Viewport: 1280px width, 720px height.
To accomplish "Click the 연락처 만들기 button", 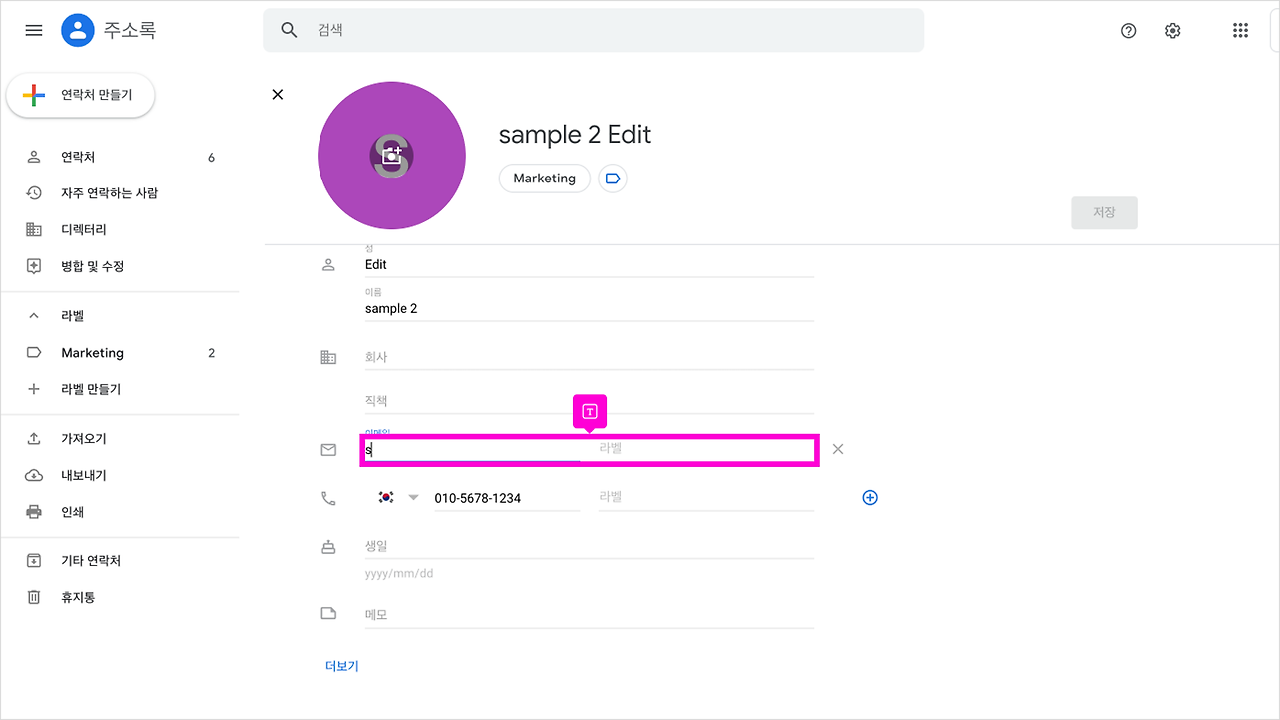I will coord(81,95).
